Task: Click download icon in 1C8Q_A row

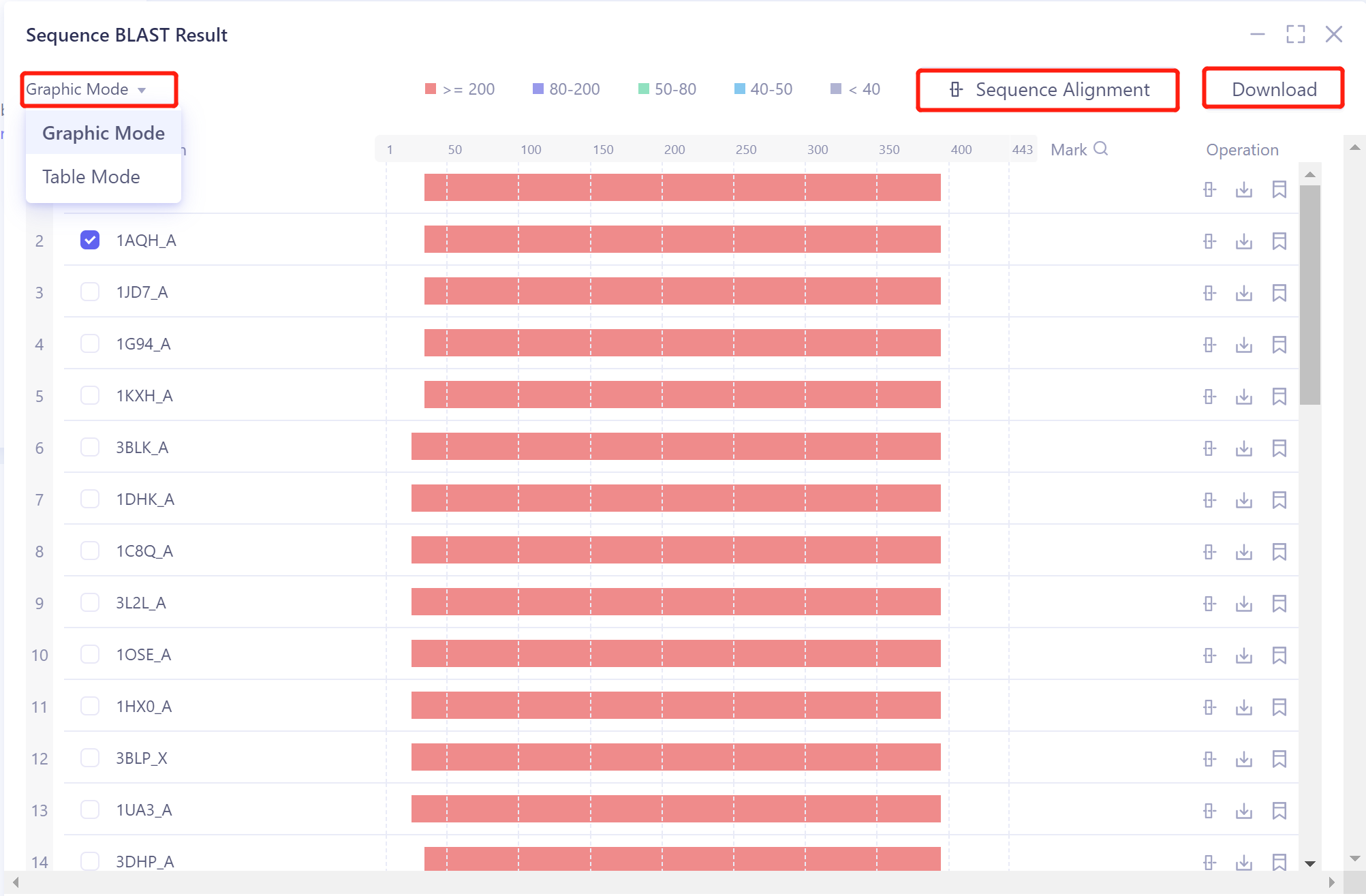Action: (1244, 552)
